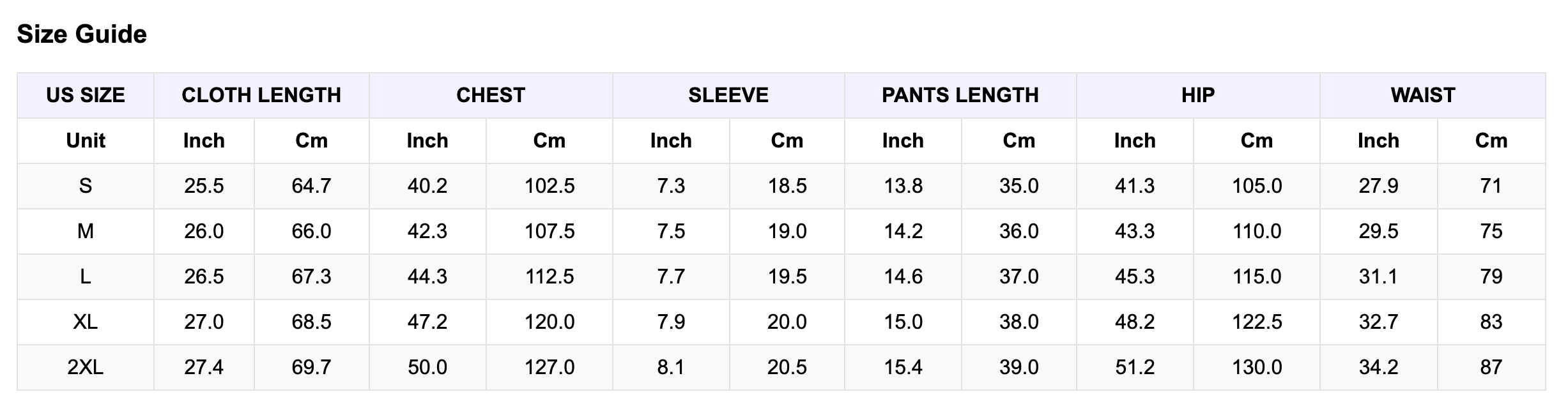
Task: Click the 122.5 hip cm value
Action: [1257, 322]
